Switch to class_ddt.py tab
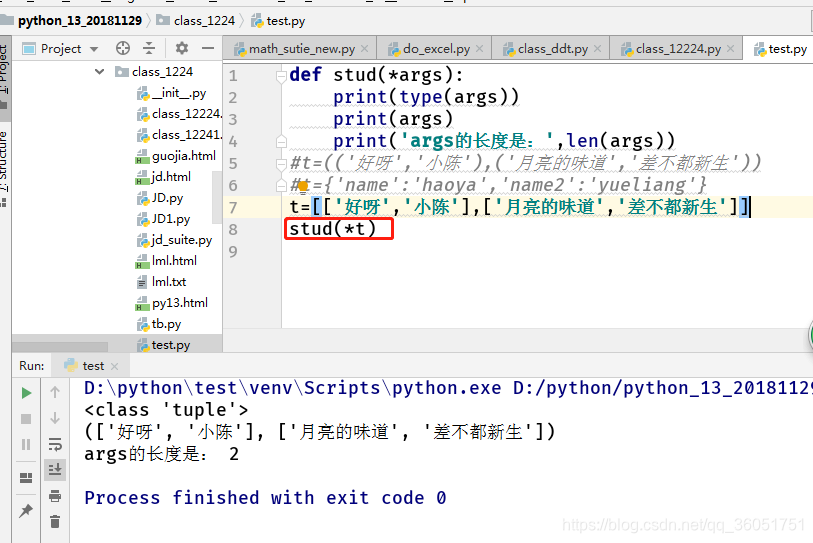This screenshot has height=543, width=813. [553, 49]
